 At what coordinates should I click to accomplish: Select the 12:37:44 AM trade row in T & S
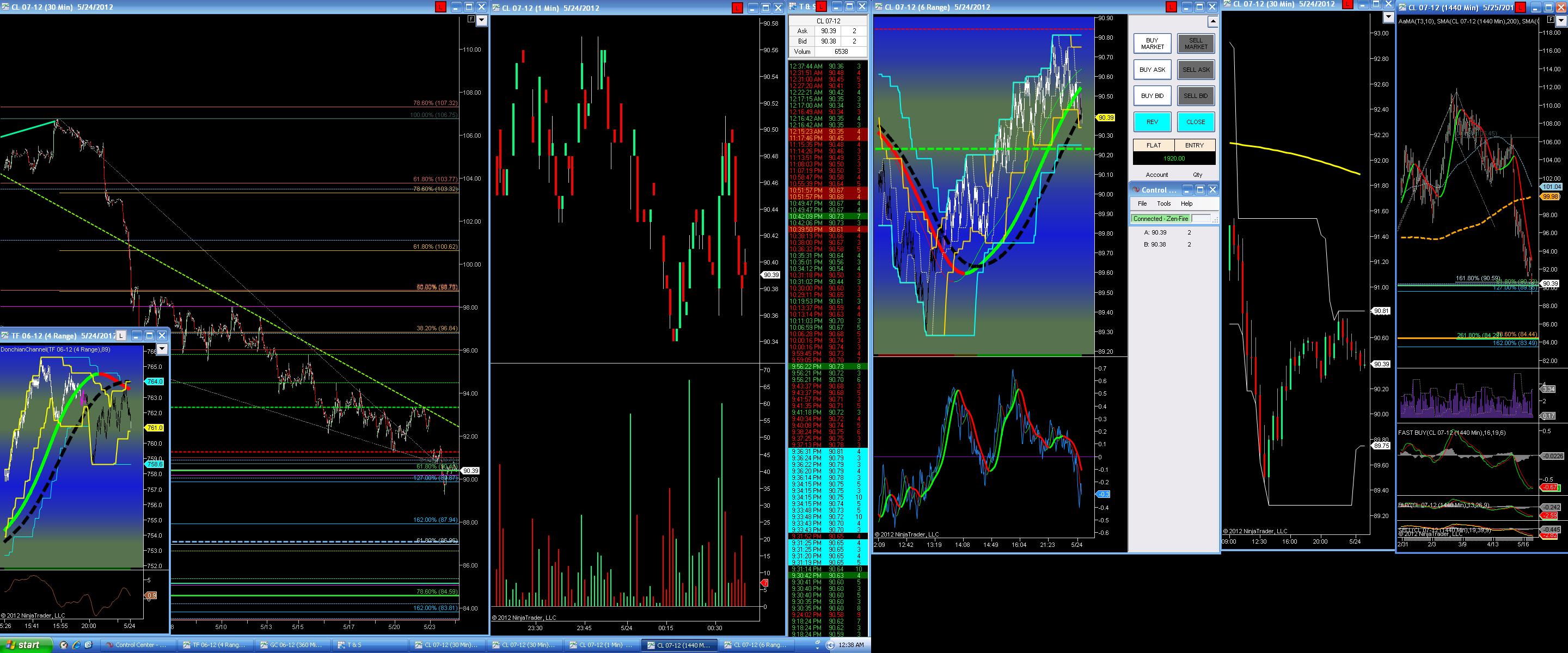827,66
